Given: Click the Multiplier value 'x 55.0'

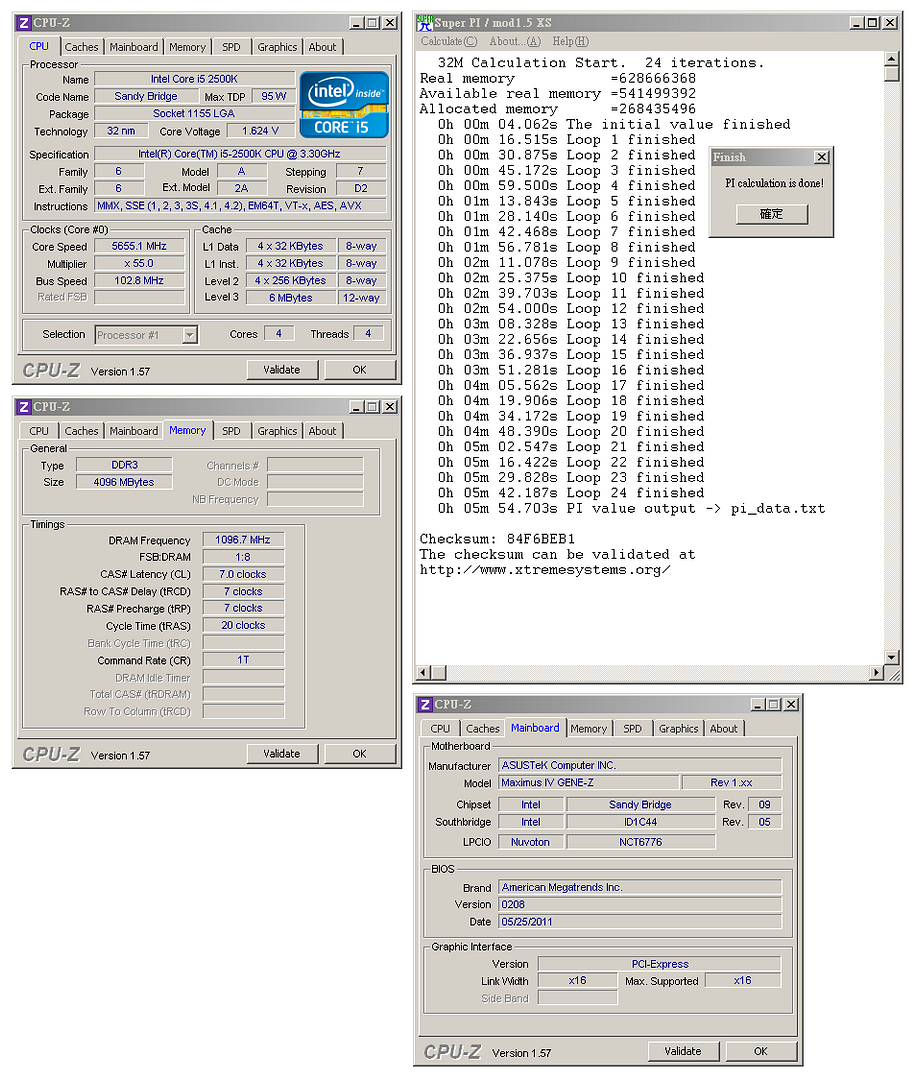Looking at the screenshot, I should tap(139, 263).
